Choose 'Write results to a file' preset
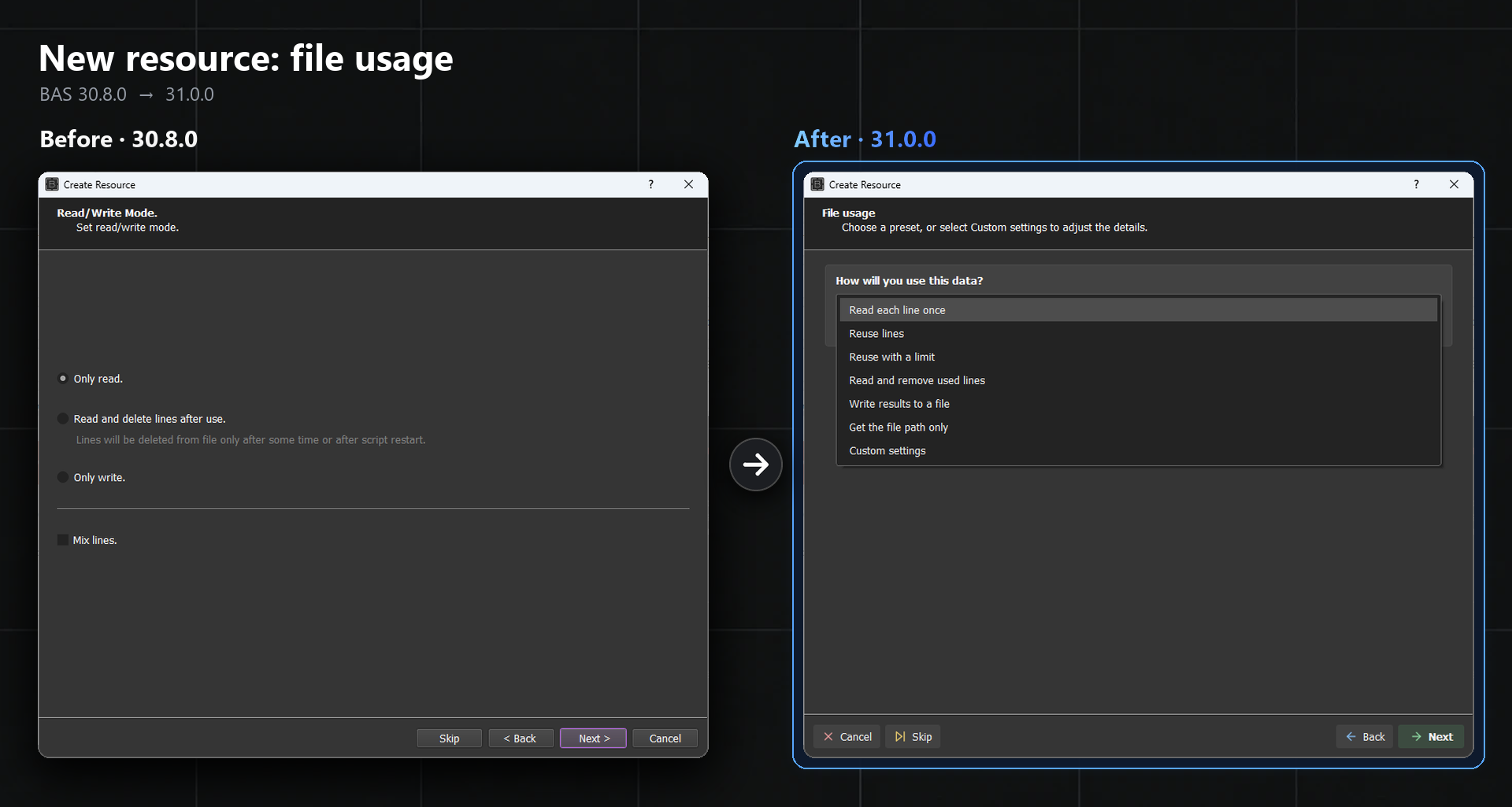1512x807 pixels. coord(1138,404)
